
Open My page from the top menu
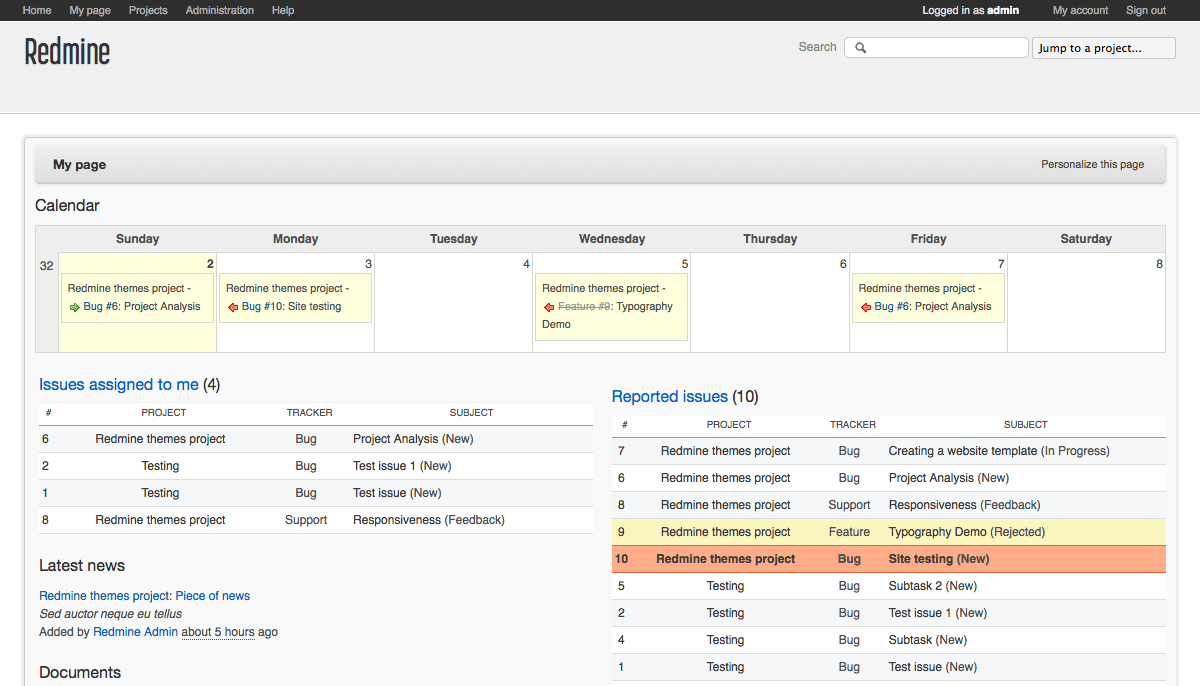(90, 10)
